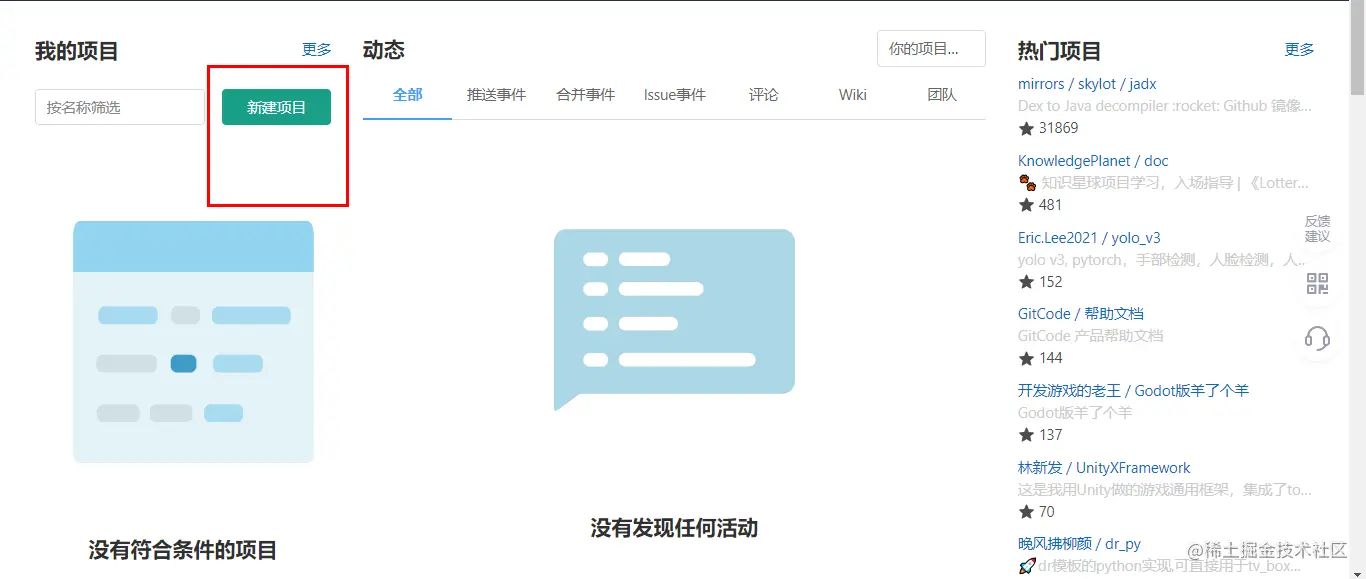
Task: Select the 全部 activity tab
Action: coord(407,95)
